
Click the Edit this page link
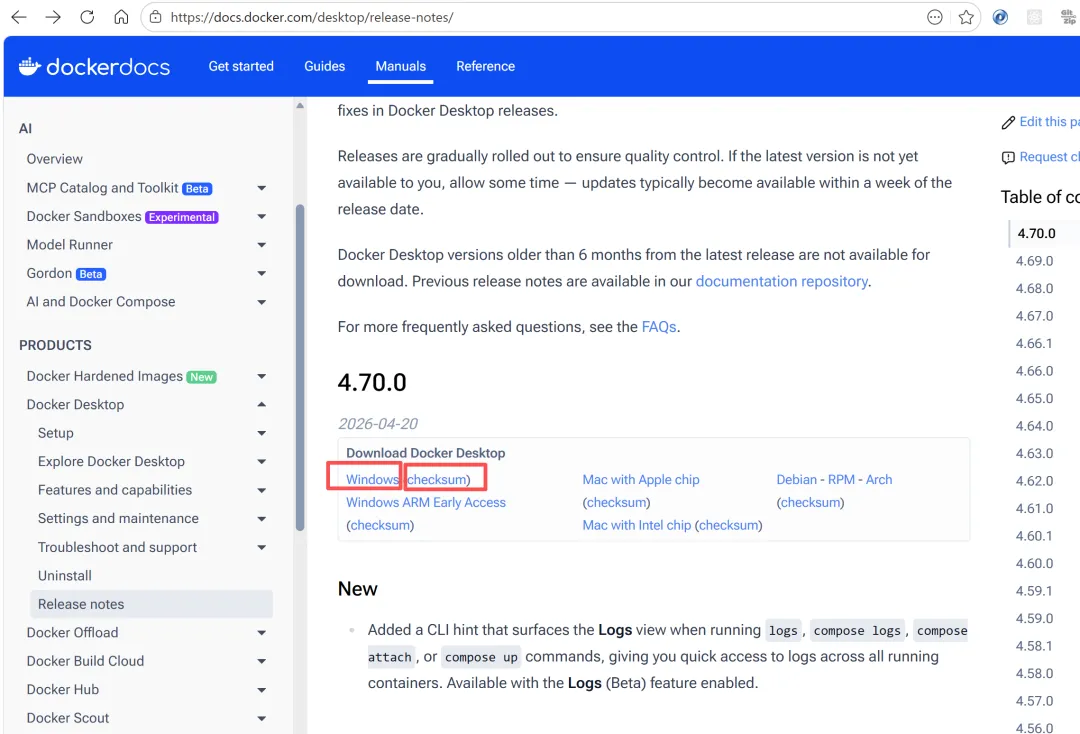(1049, 122)
